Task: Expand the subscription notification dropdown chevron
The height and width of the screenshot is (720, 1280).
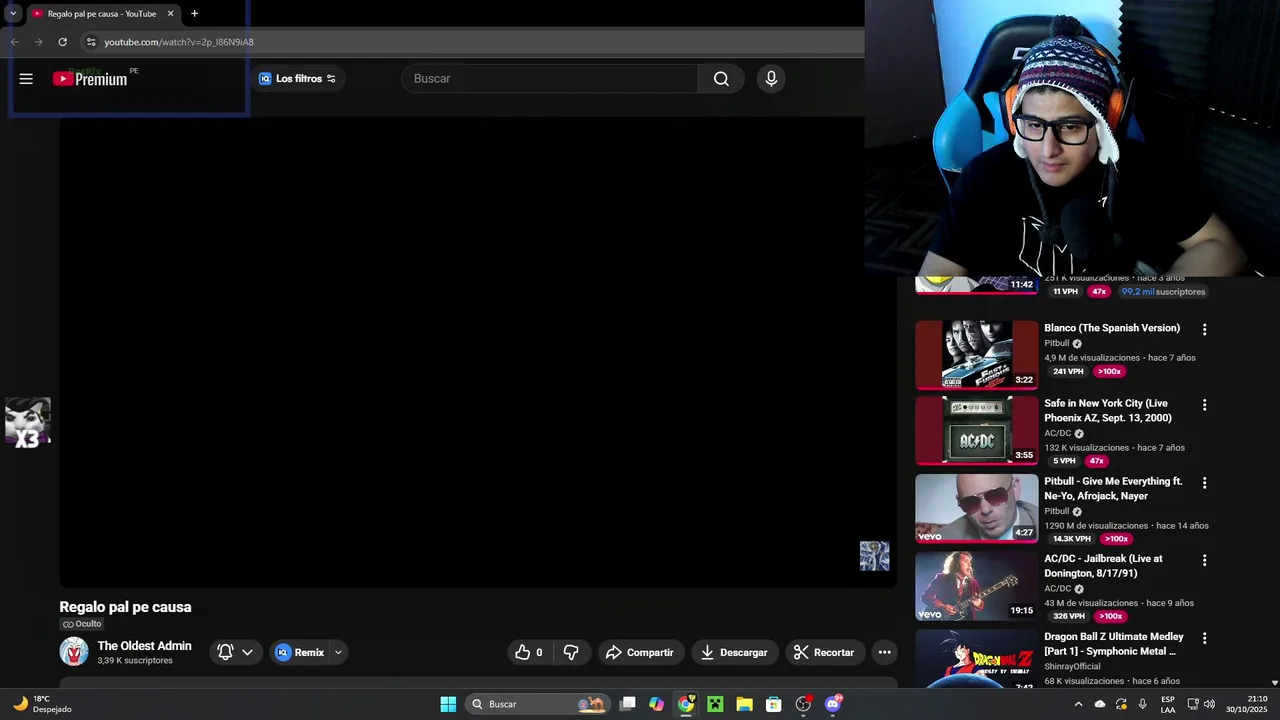Action: click(x=247, y=652)
